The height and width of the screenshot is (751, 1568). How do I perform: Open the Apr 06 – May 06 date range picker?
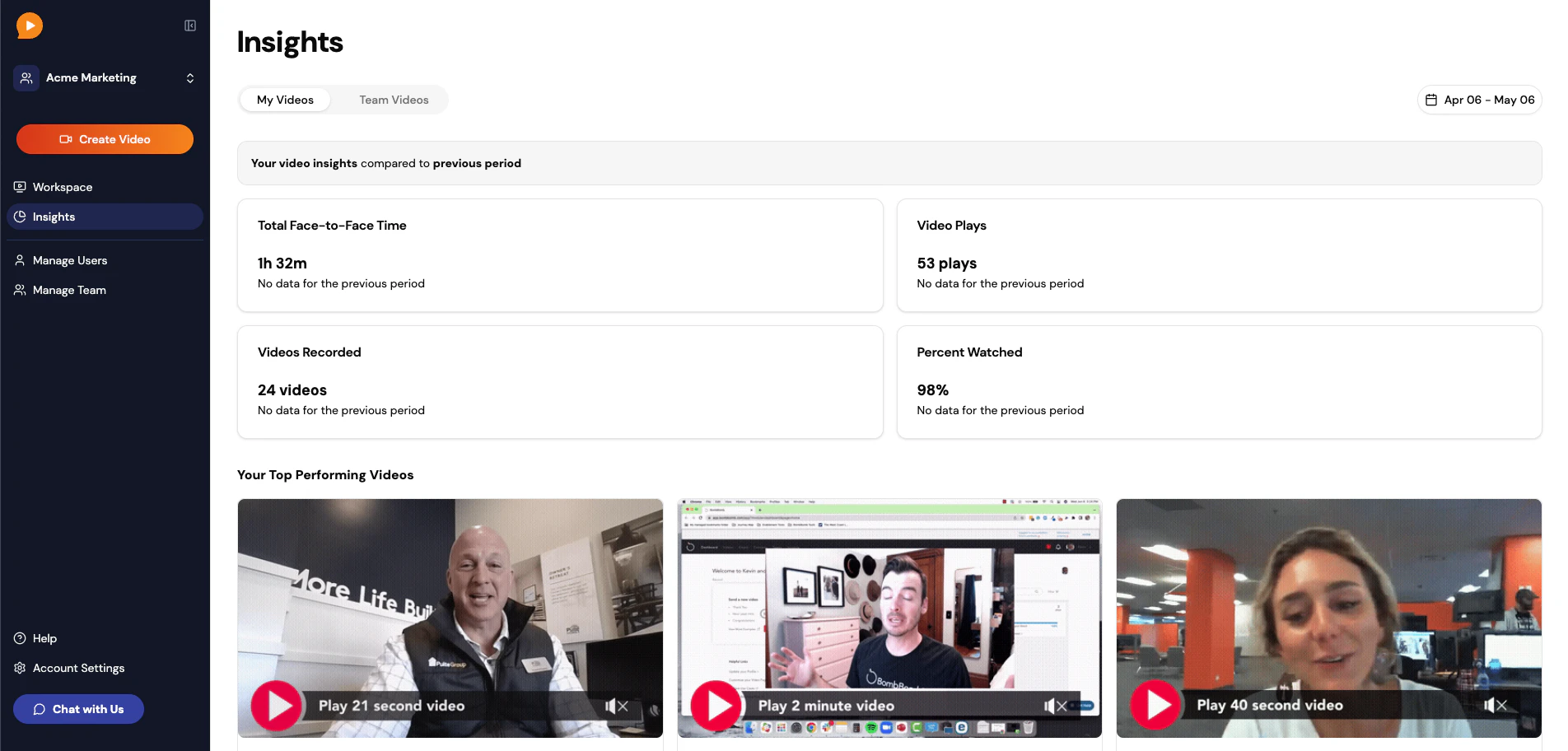point(1479,100)
